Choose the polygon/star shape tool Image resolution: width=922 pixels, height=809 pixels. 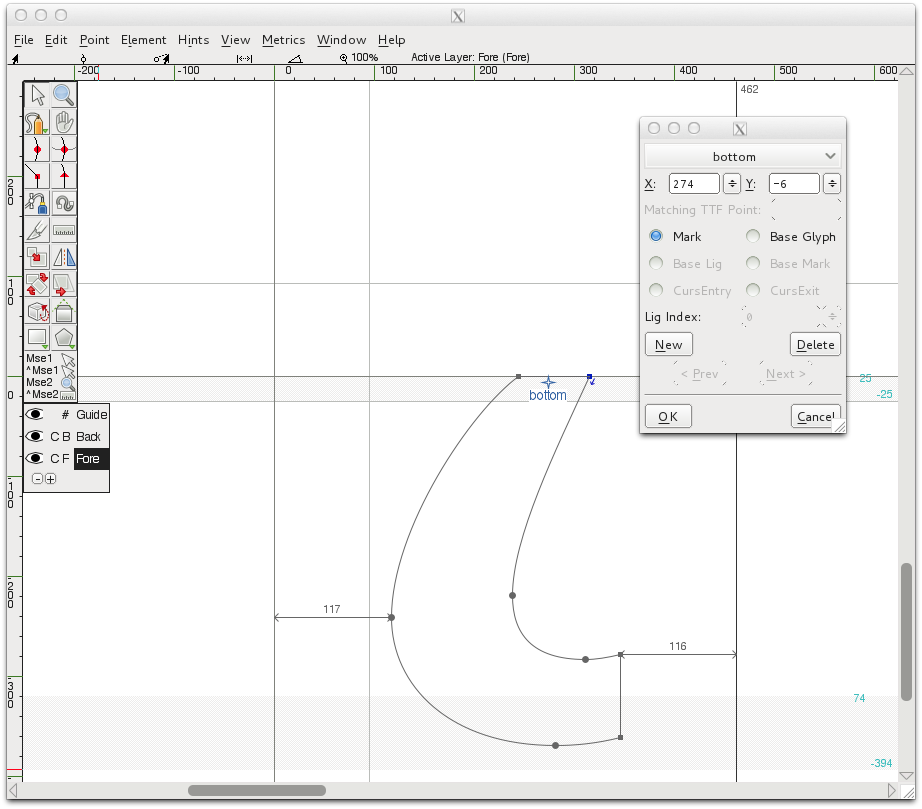tap(64, 338)
